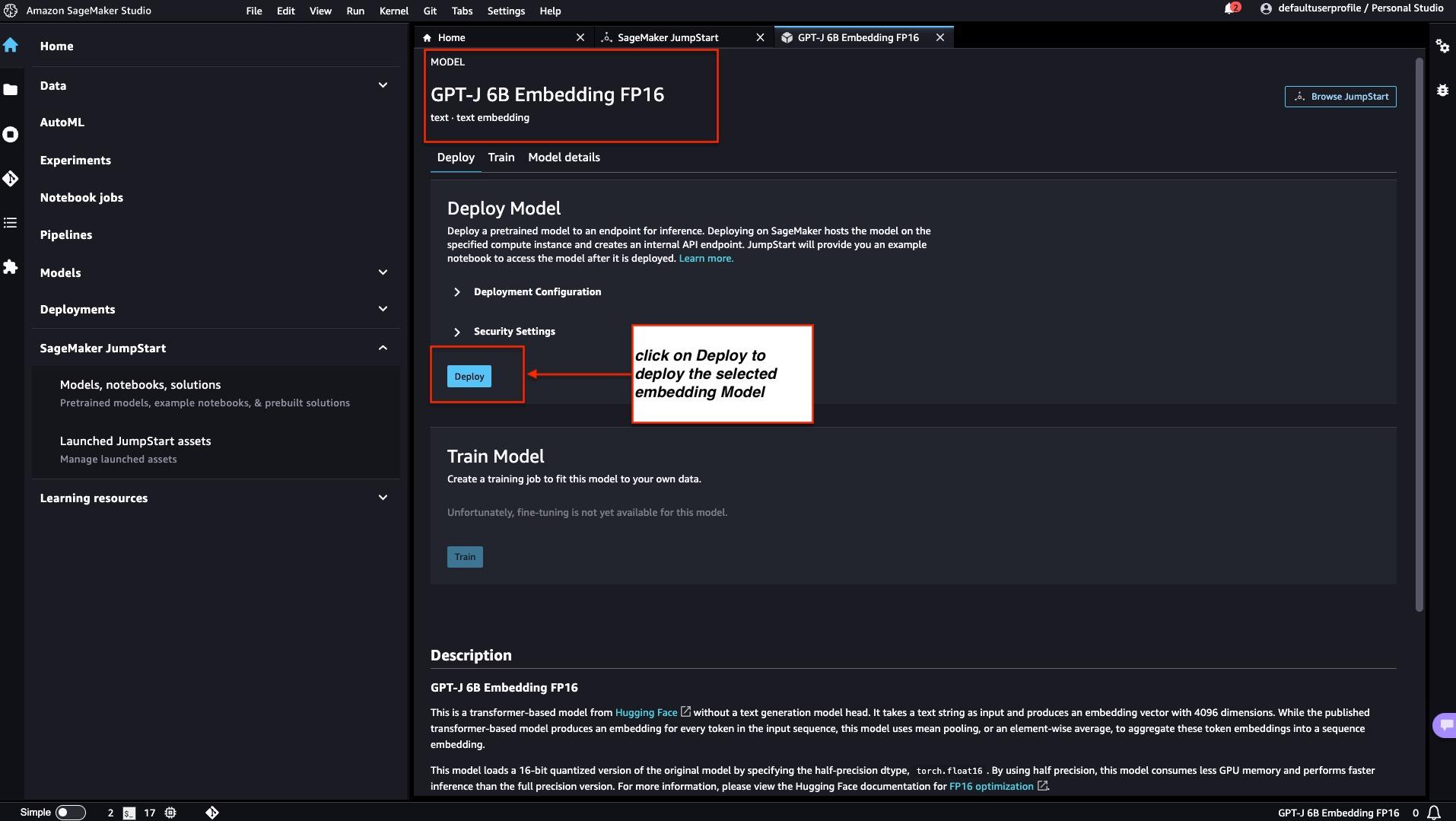The height and width of the screenshot is (821, 1456).
Task: Click the terminal count icon in status bar
Action: pyautogui.click(x=129, y=813)
